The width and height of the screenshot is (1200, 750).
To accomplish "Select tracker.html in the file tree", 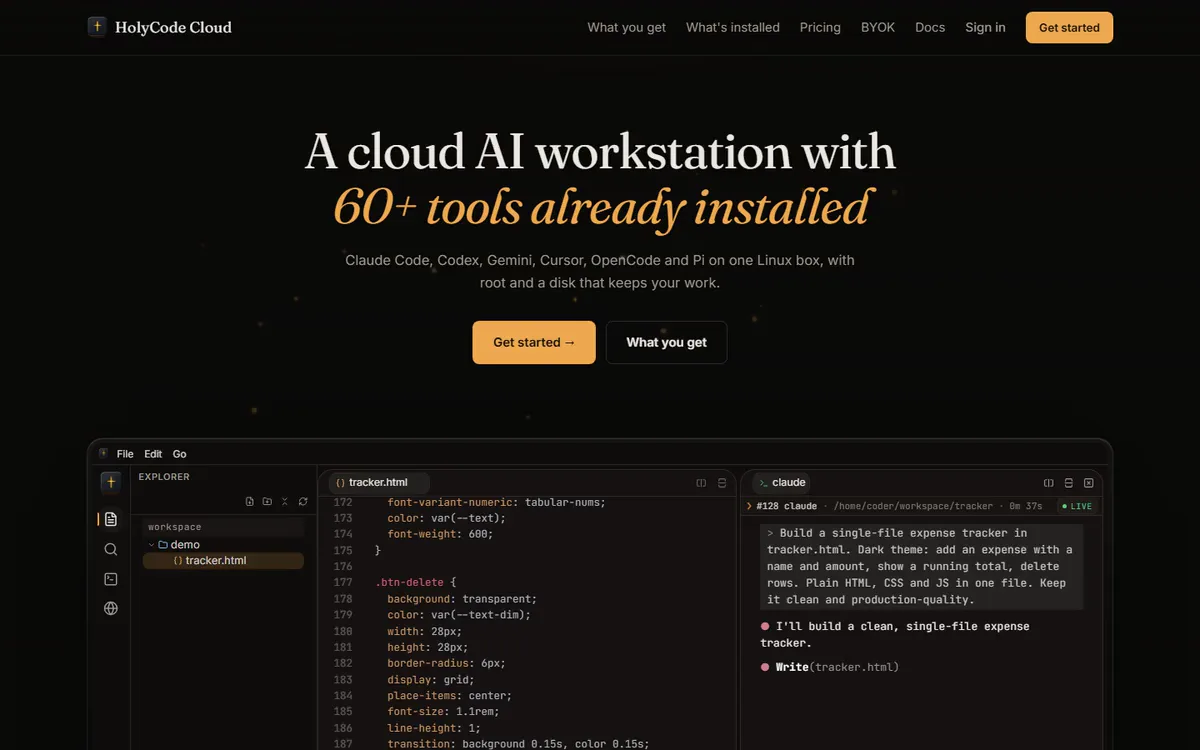I will [x=223, y=561].
